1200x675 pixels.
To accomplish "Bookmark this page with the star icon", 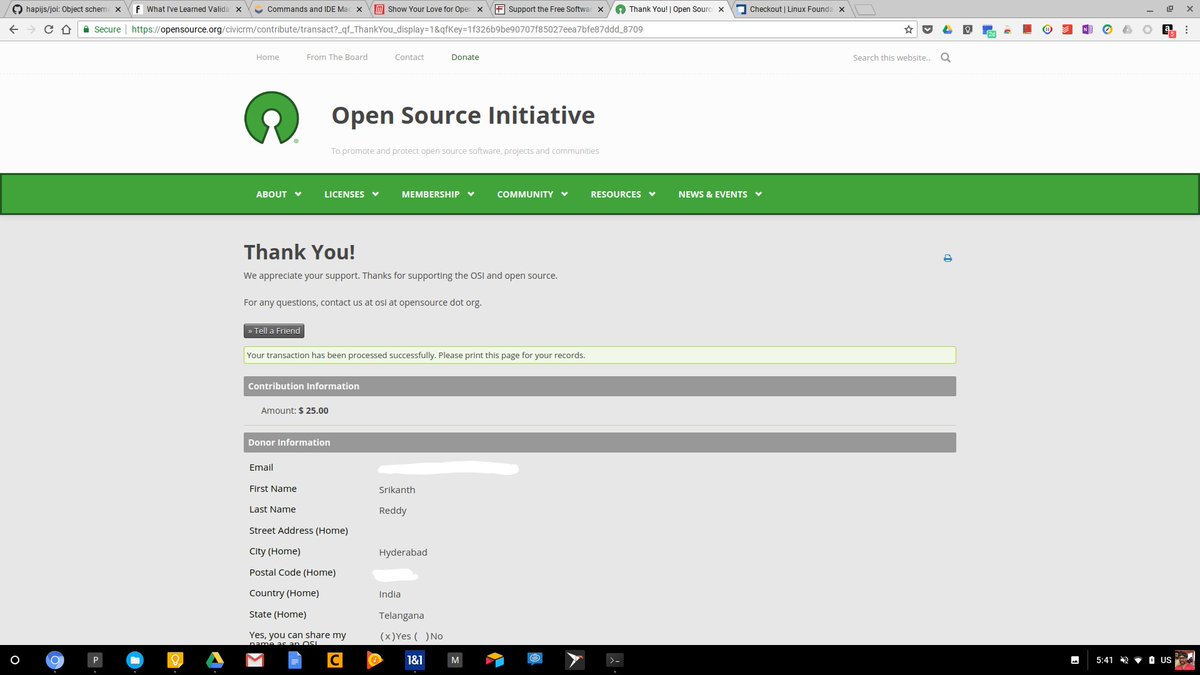I will 907,30.
